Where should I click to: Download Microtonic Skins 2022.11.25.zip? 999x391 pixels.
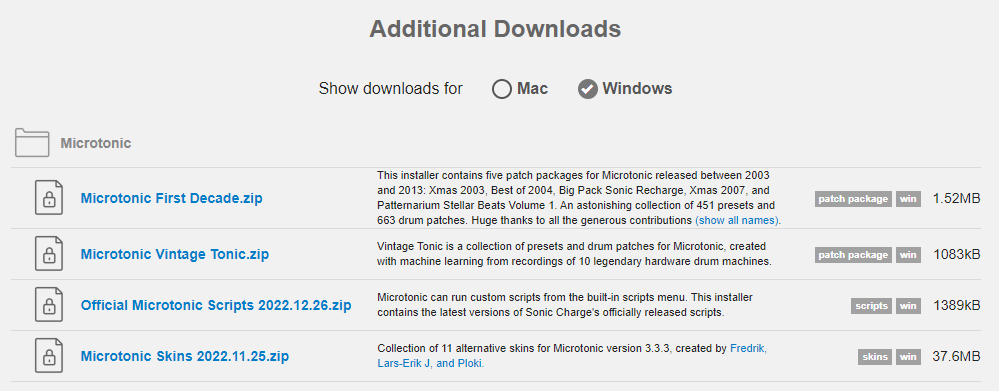click(x=185, y=356)
